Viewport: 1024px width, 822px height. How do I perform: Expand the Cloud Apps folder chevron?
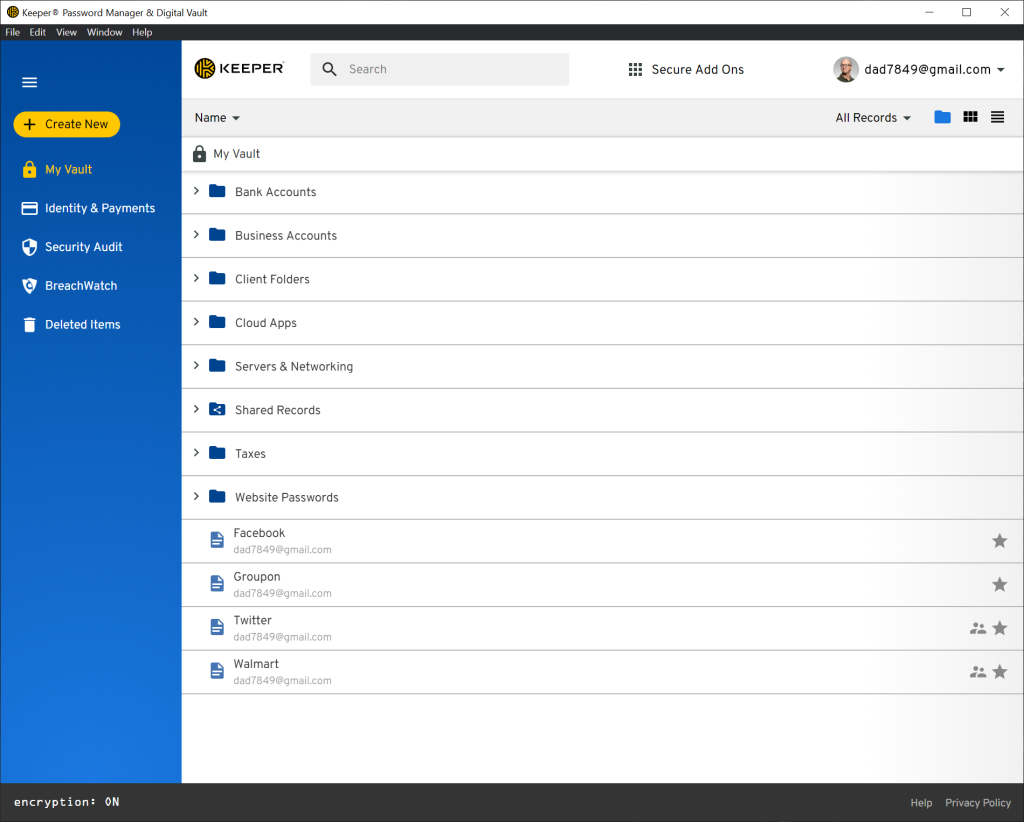[196, 322]
